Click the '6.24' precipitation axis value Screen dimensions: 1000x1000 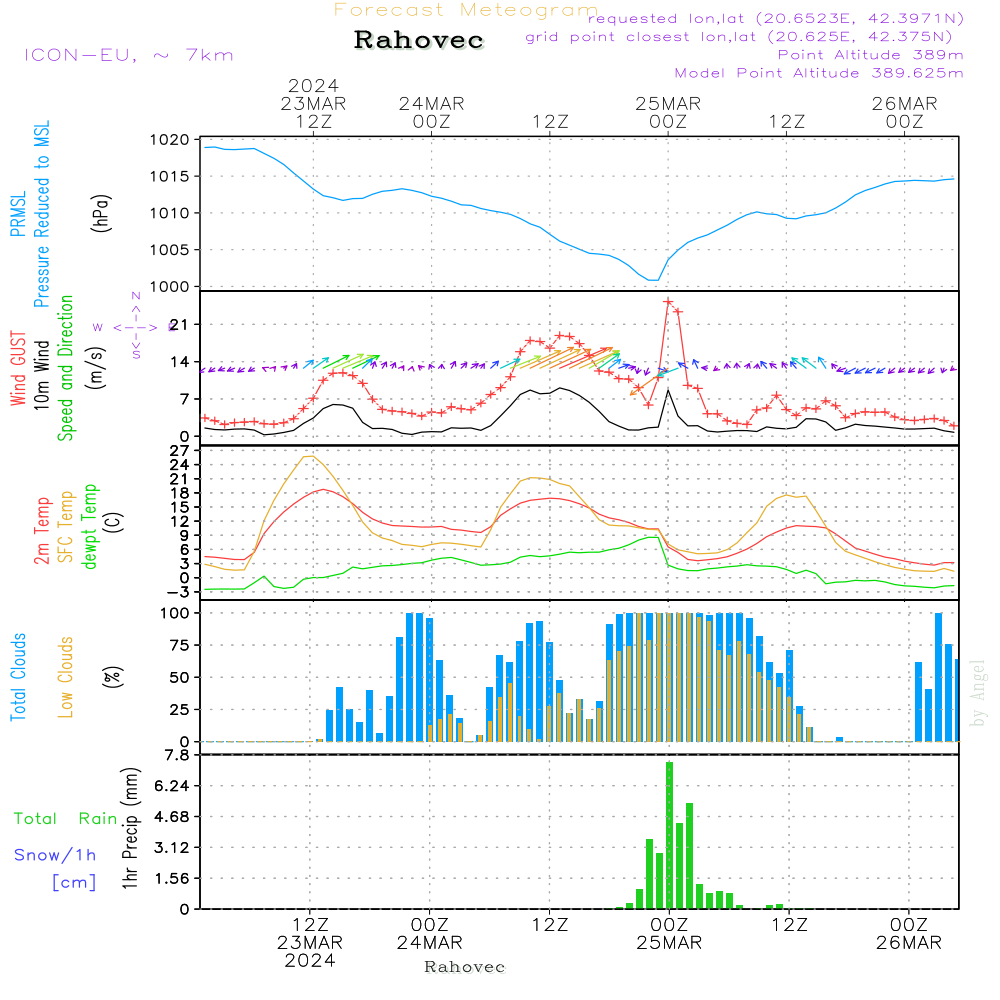click(172, 786)
